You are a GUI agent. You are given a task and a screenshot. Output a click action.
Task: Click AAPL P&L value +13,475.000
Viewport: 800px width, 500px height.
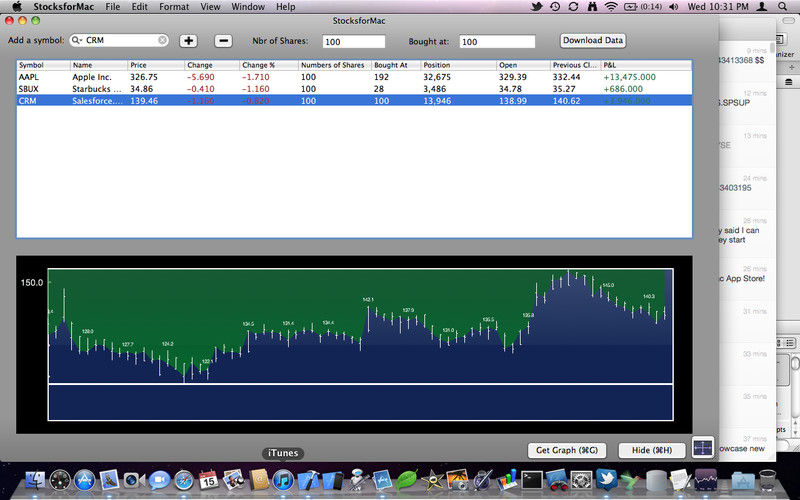click(x=629, y=77)
